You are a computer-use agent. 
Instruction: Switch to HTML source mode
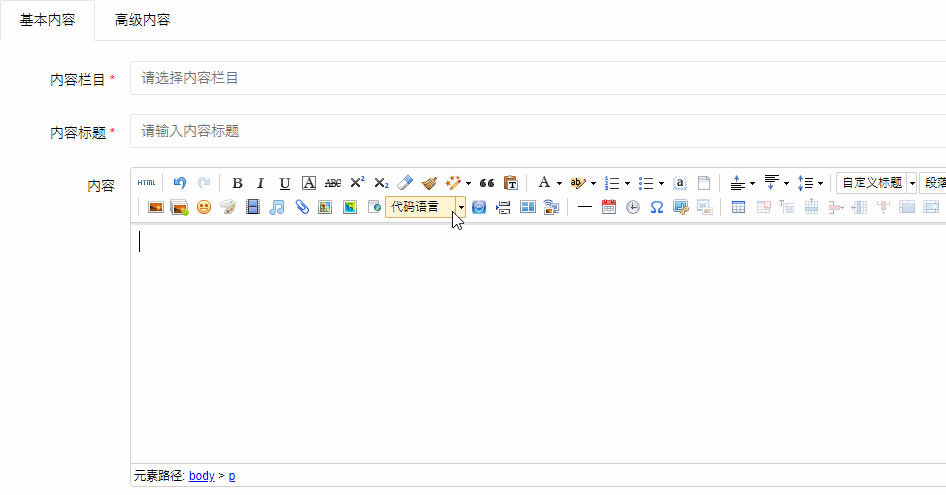(x=147, y=183)
